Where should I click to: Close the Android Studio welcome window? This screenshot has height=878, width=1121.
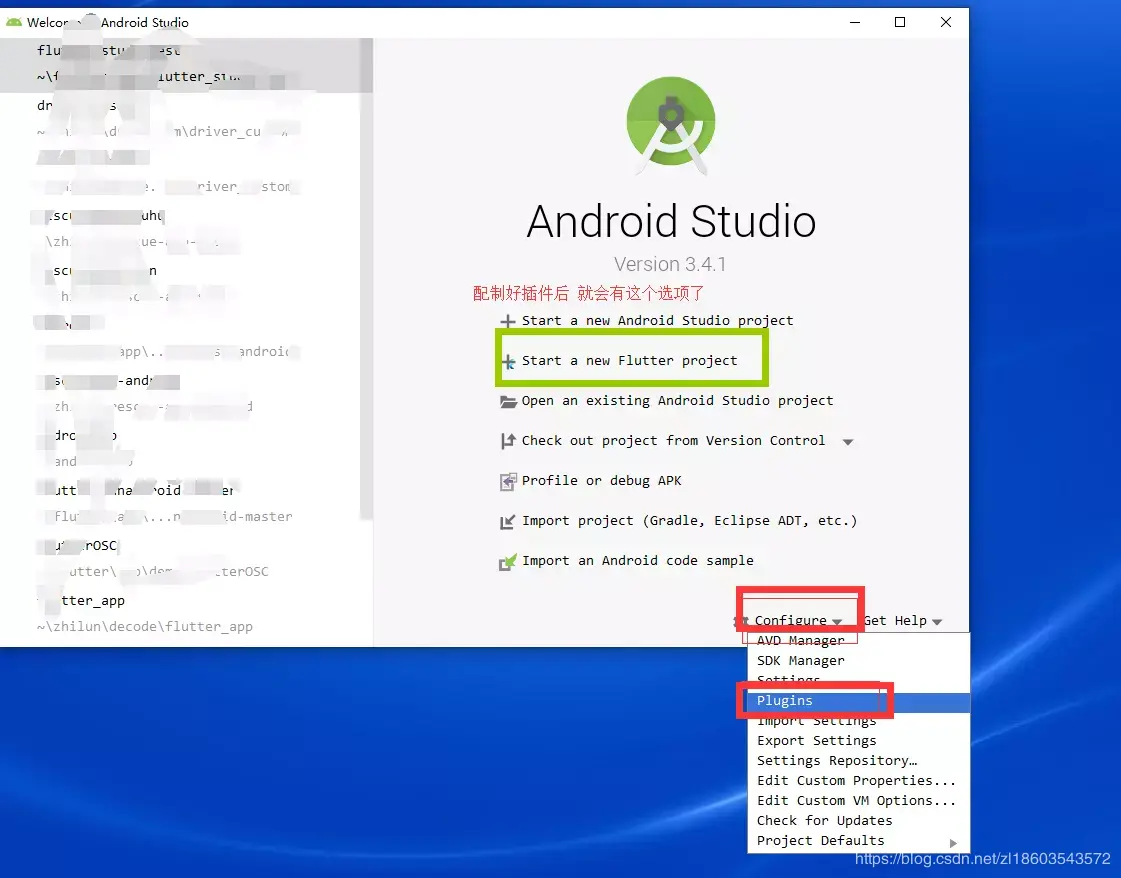pyautogui.click(x=946, y=22)
